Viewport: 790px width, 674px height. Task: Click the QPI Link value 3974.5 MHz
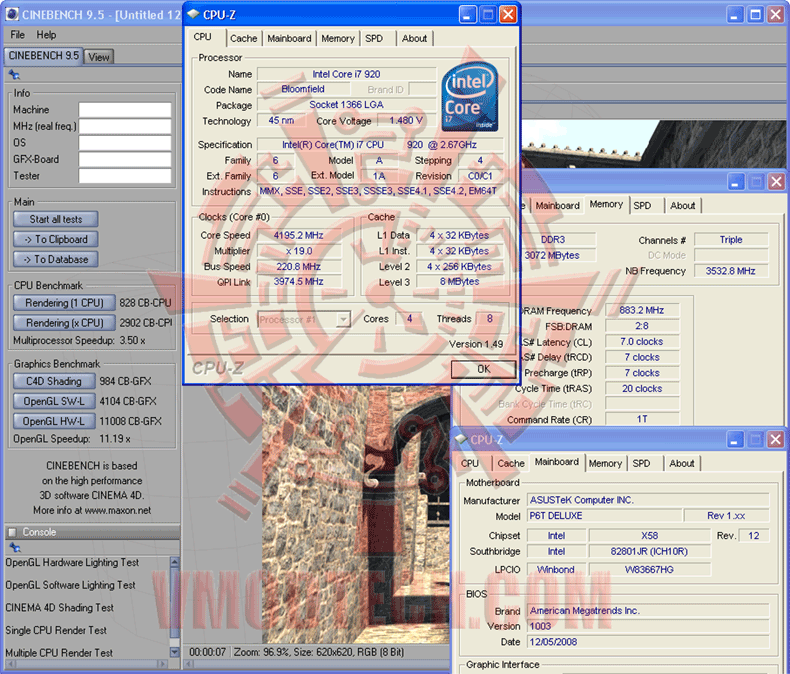click(298, 282)
